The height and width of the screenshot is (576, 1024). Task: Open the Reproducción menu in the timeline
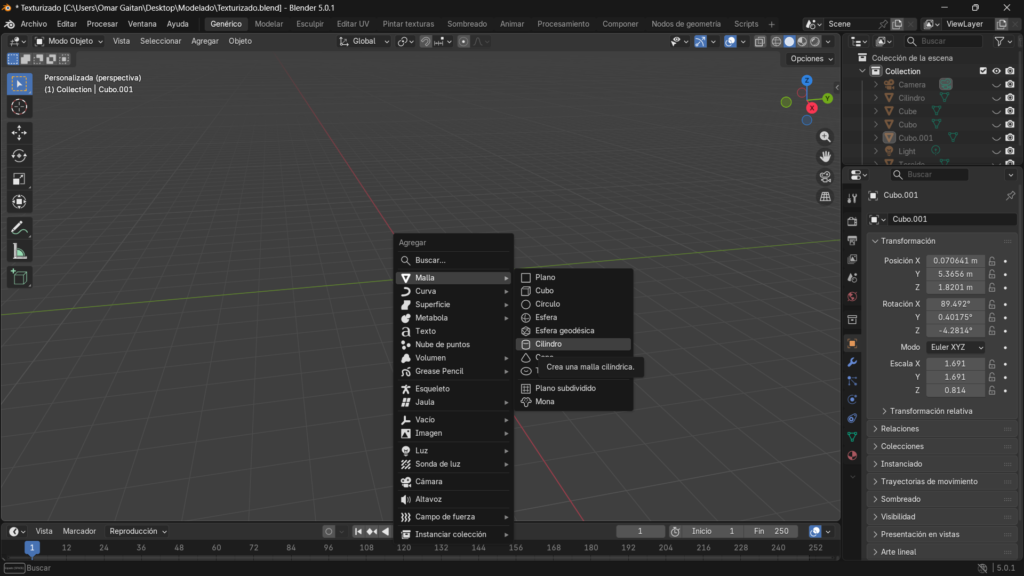(138, 531)
